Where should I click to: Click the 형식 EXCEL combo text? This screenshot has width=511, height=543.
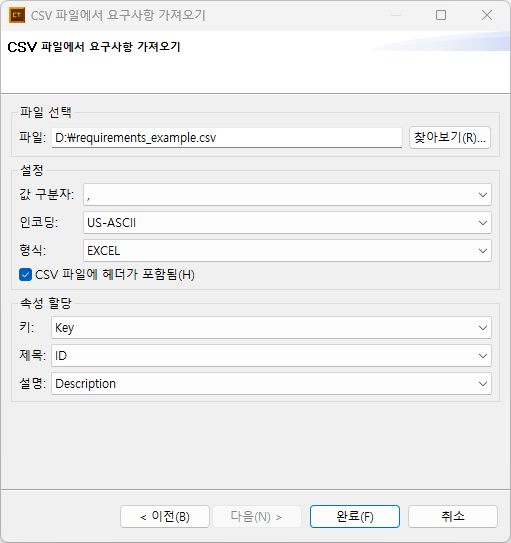(x=104, y=251)
